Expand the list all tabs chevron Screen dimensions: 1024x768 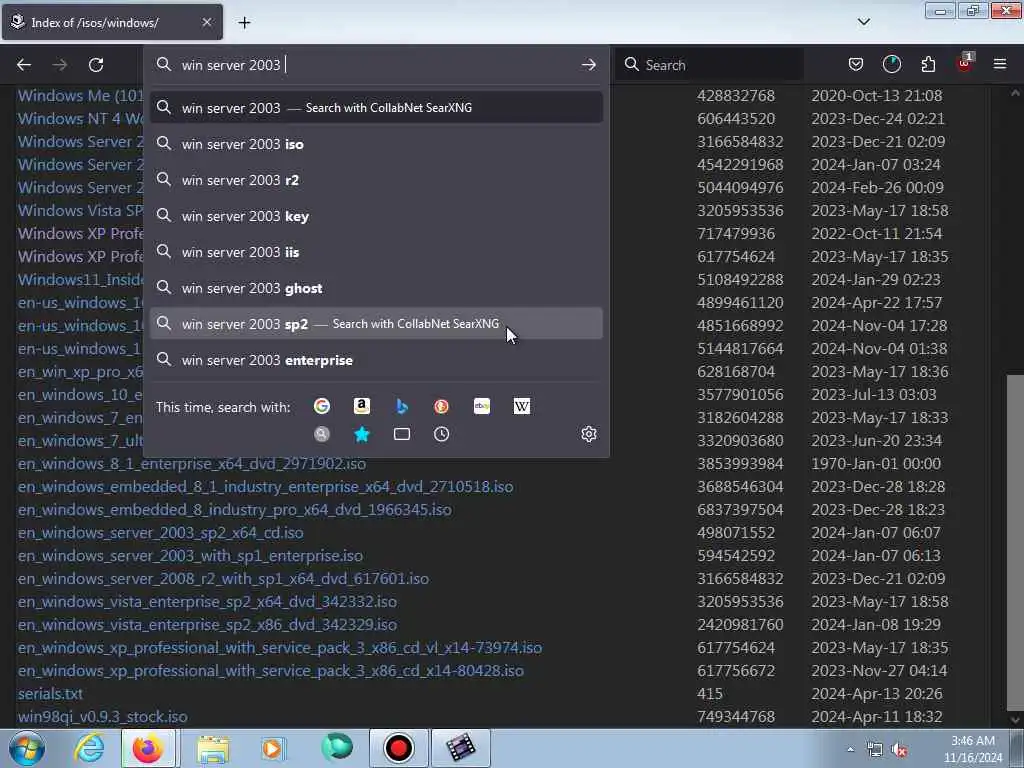(863, 22)
